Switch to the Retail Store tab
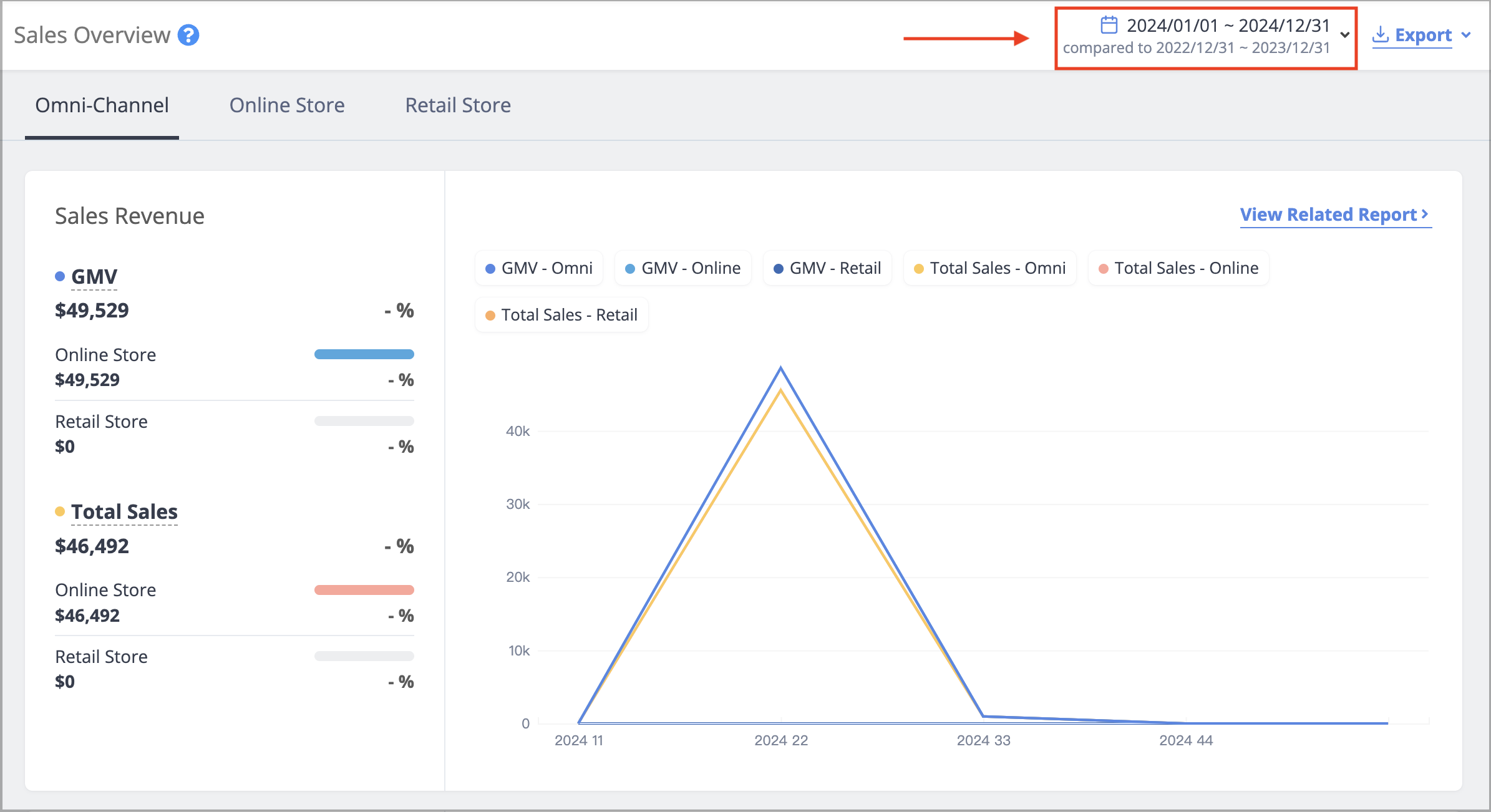The image size is (1491, 812). (458, 105)
